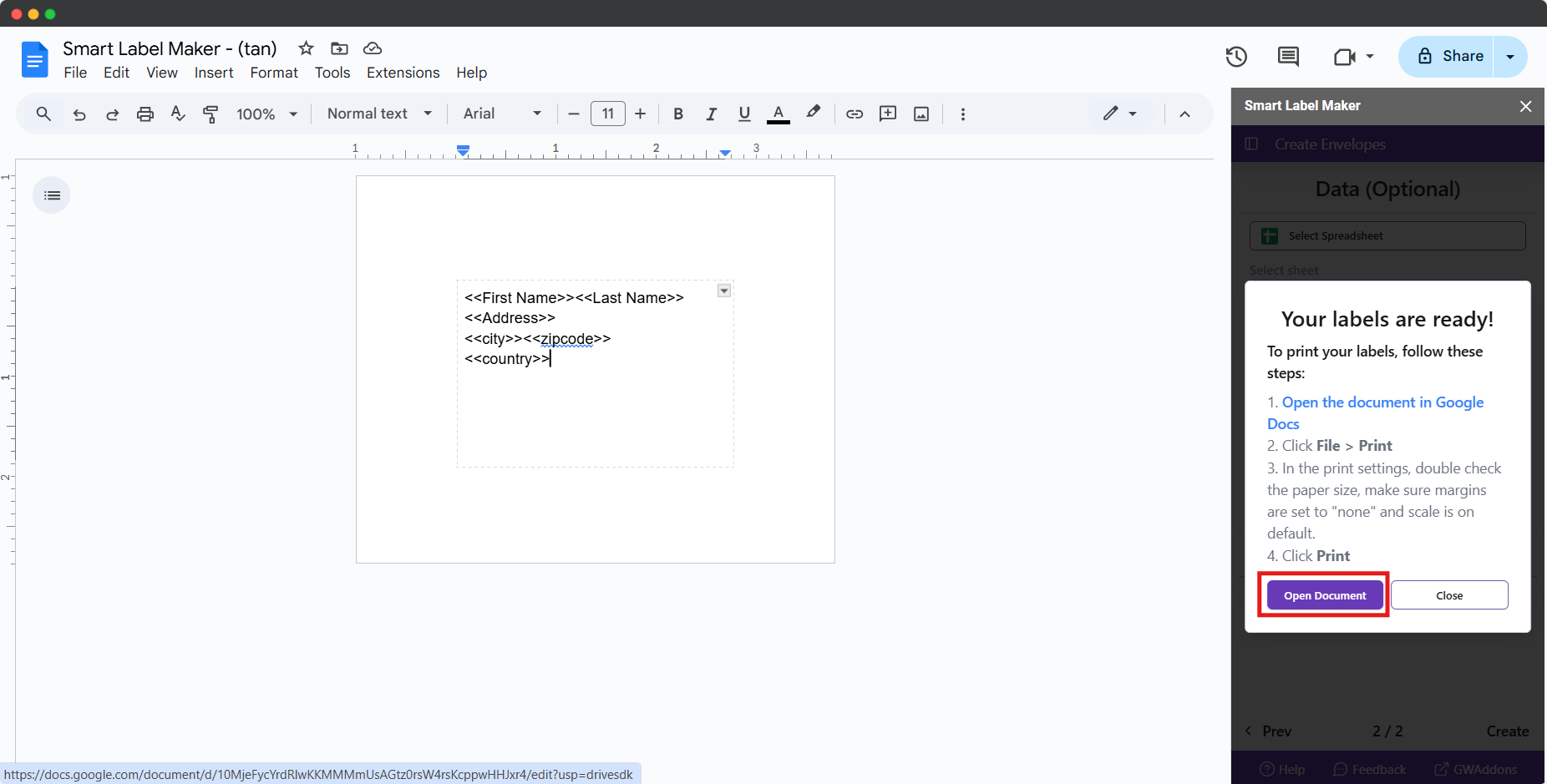Open the Extensions menu
This screenshot has height=784, width=1547.
403,73
